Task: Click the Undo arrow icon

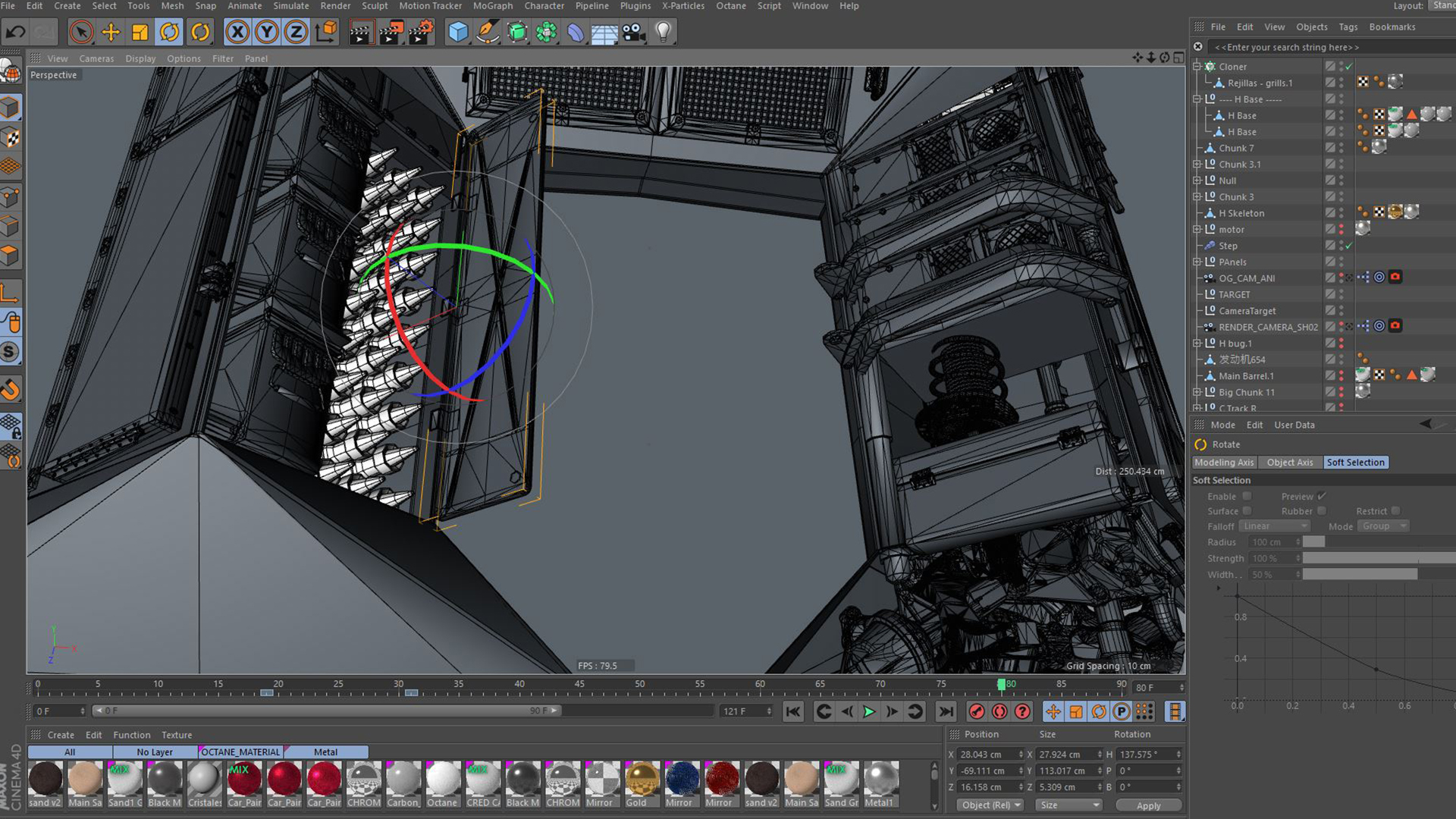Action: pyautogui.click(x=16, y=32)
